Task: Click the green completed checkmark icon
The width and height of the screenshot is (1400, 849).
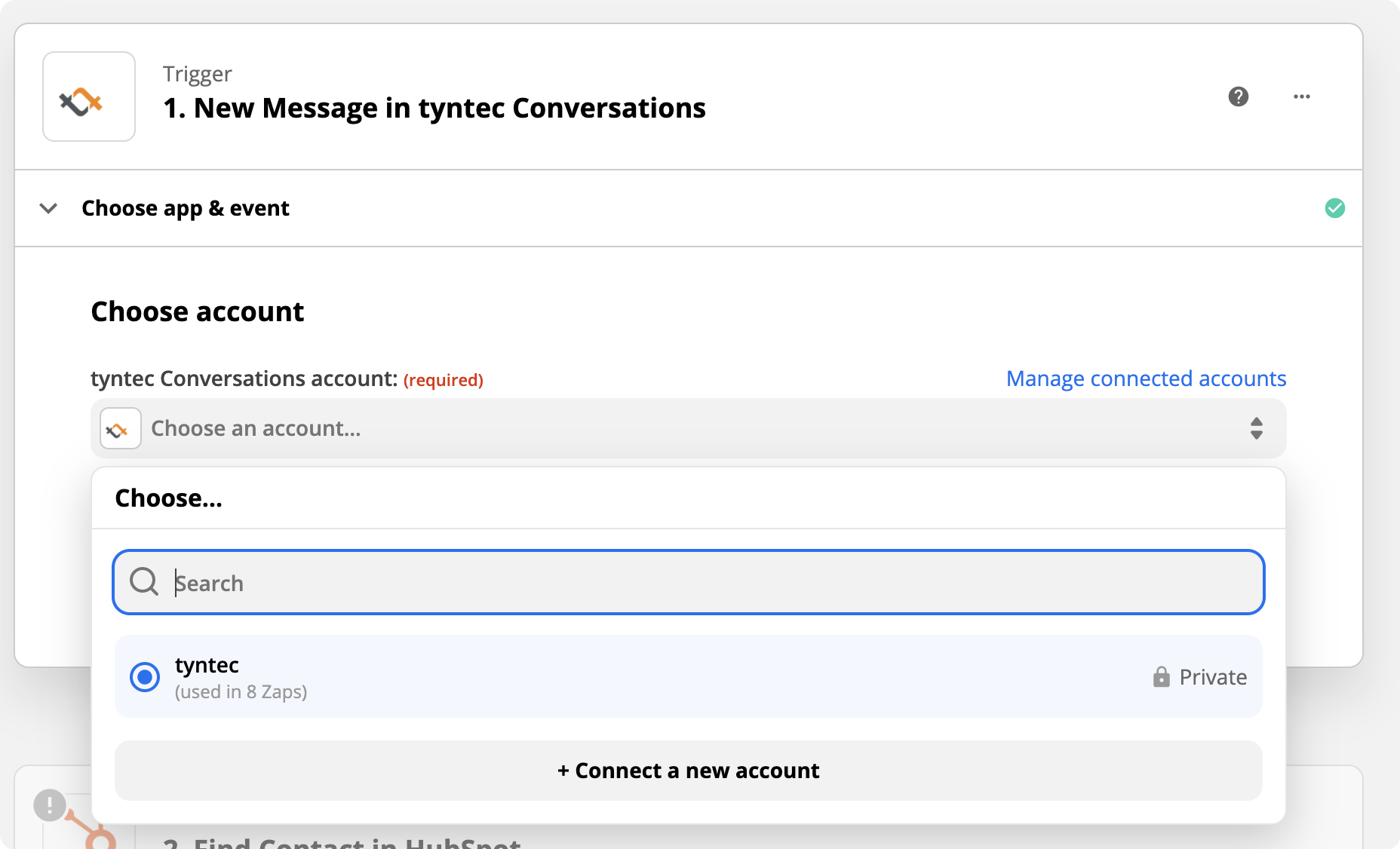Action: tap(1334, 208)
